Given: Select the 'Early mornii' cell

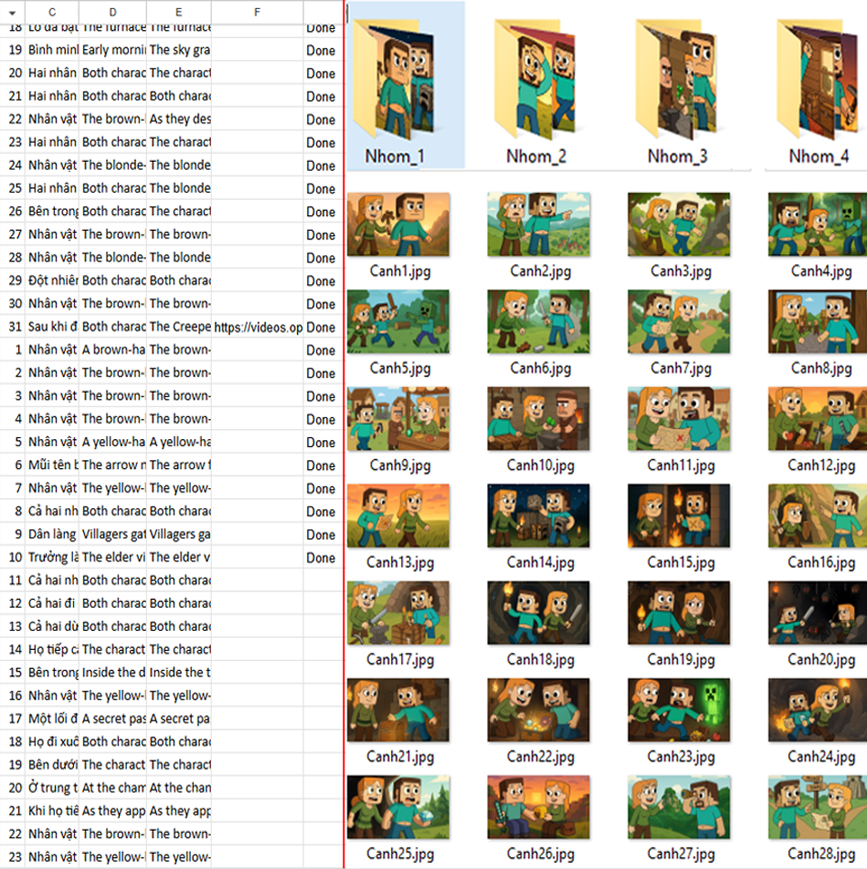Looking at the screenshot, I should pos(113,50).
